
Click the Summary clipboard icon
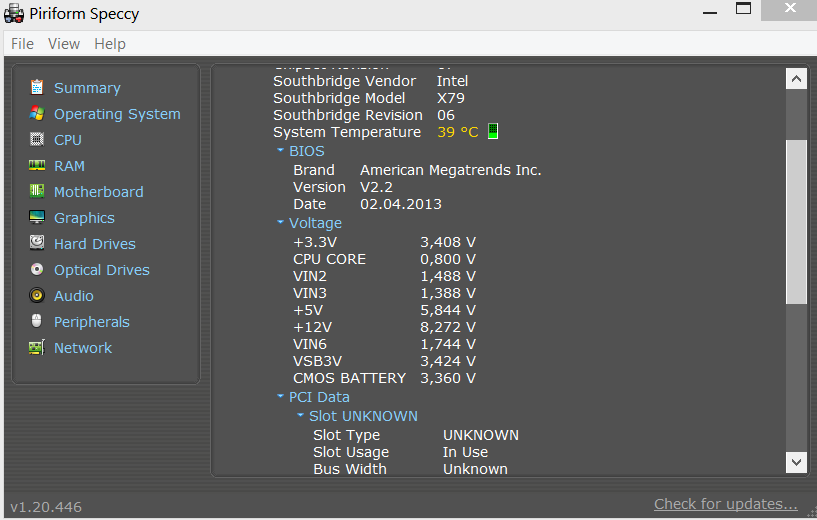(36, 87)
